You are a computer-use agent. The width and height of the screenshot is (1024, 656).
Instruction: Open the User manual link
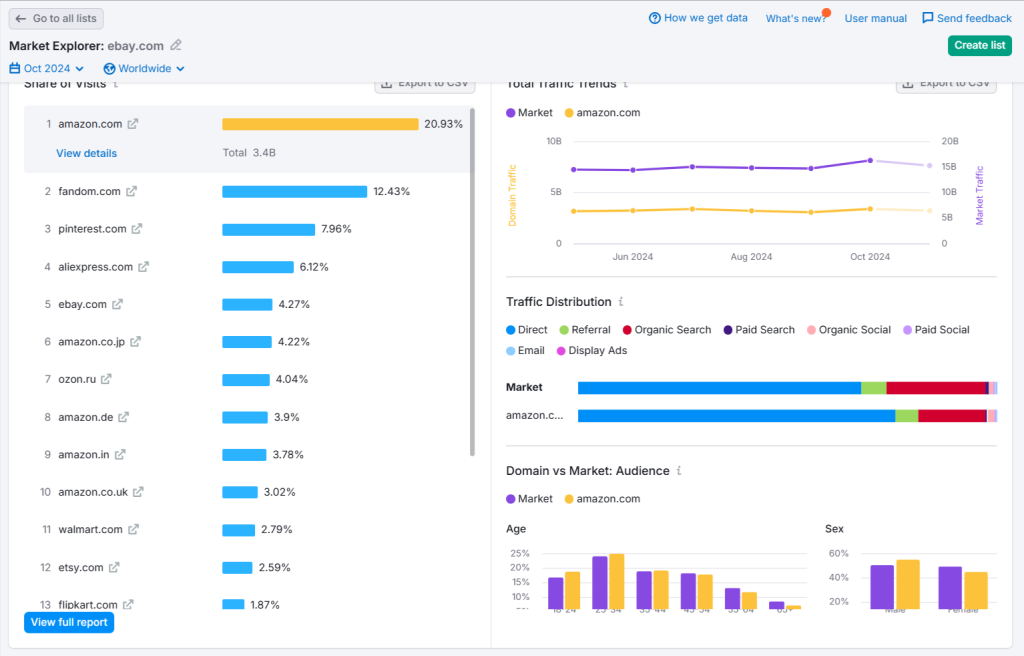[x=876, y=18]
